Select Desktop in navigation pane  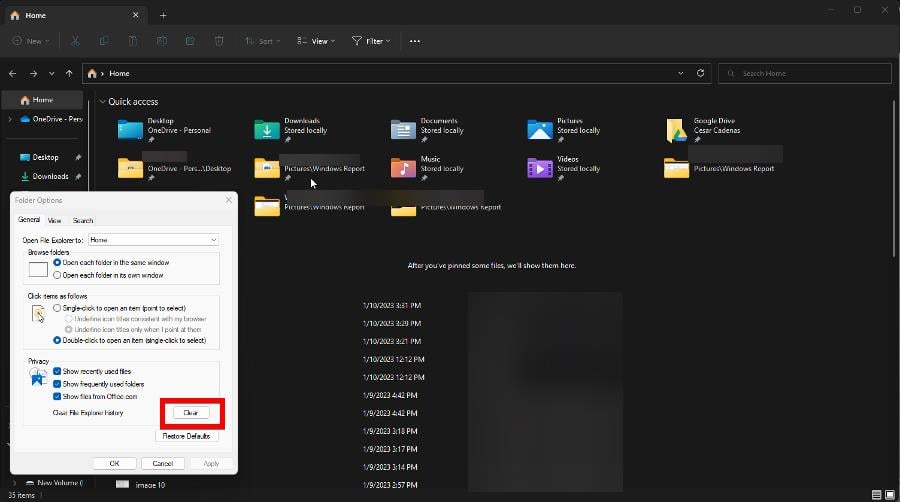pyautogui.click(x=46, y=157)
